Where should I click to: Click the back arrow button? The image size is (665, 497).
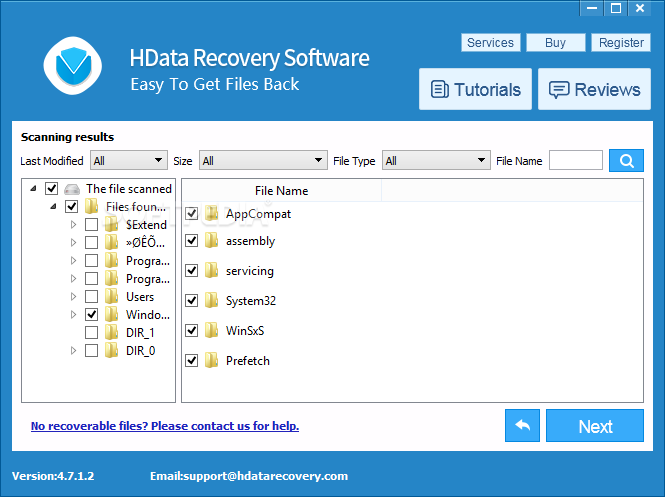522,425
